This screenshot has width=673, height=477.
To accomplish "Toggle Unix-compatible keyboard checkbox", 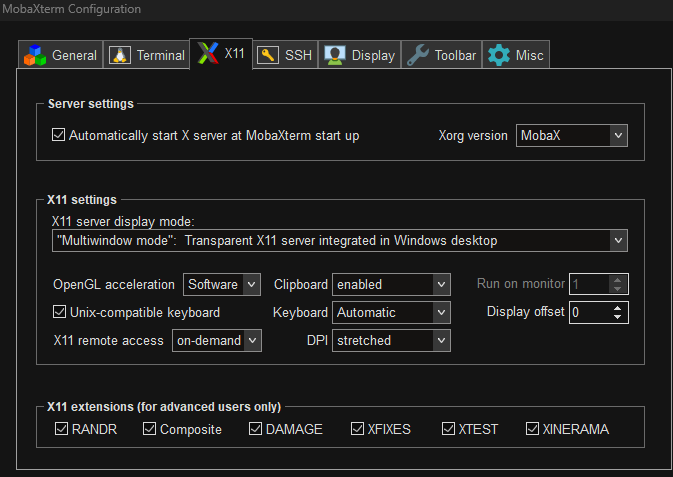I will pyautogui.click(x=58, y=312).
